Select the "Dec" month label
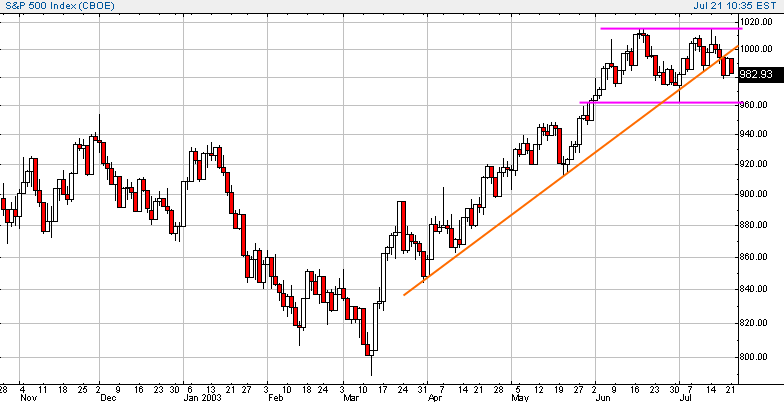 107,398
